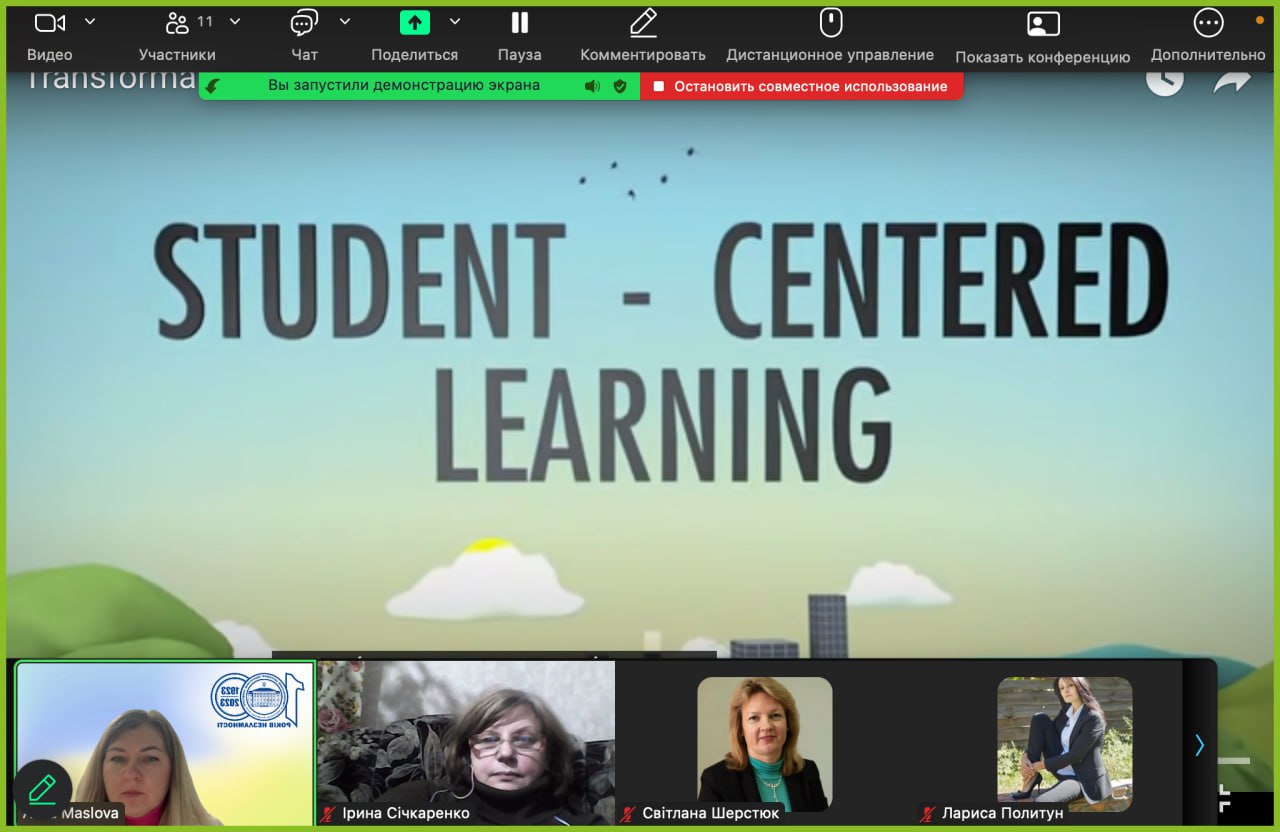This screenshot has height=832, width=1280.
Task: Open the Чат chat icon
Action: [x=304, y=23]
